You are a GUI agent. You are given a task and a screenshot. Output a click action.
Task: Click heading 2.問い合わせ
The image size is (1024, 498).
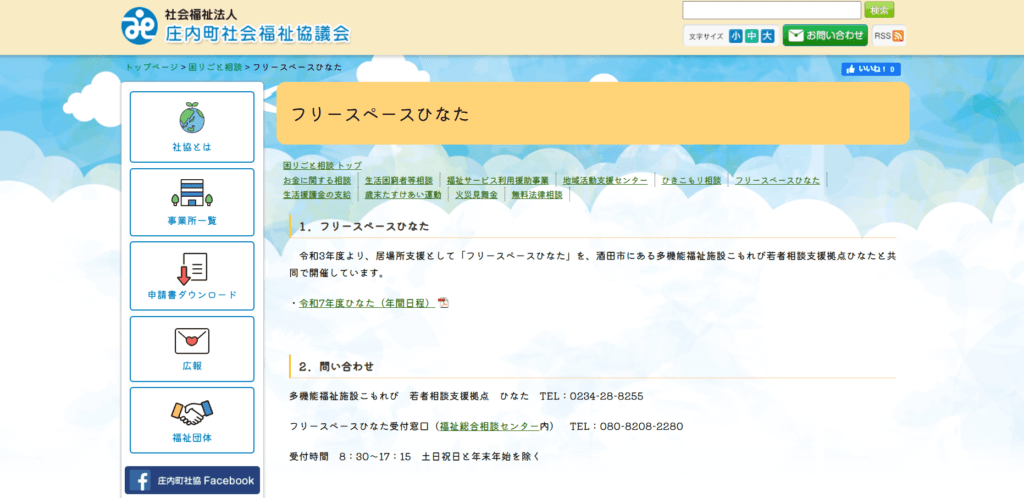tap(336, 367)
